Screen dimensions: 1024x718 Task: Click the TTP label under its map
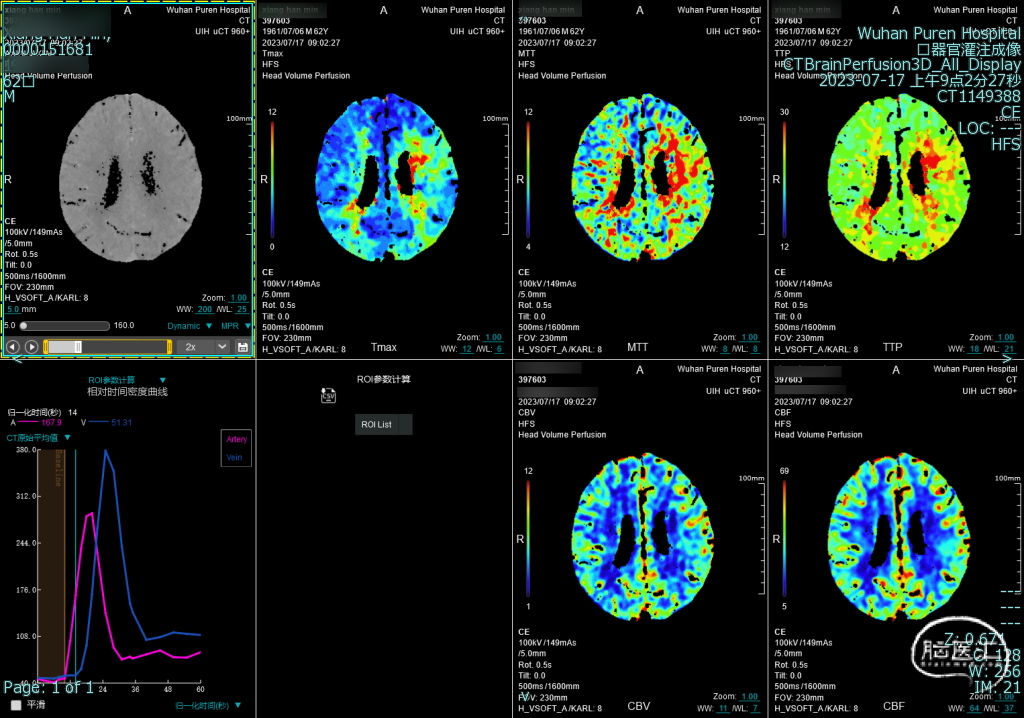(x=893, y=348)
